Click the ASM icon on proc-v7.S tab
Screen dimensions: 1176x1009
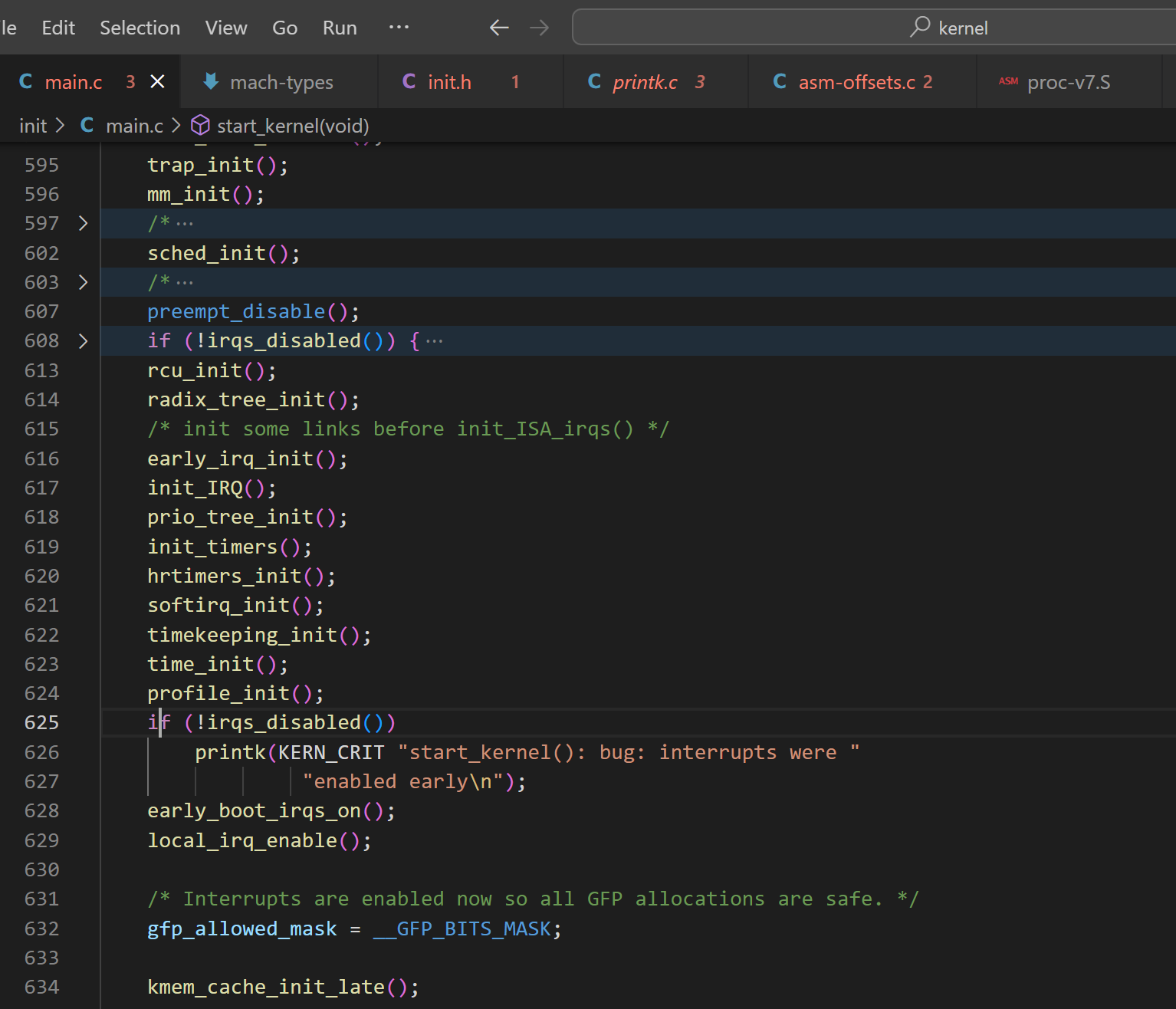1008,81
